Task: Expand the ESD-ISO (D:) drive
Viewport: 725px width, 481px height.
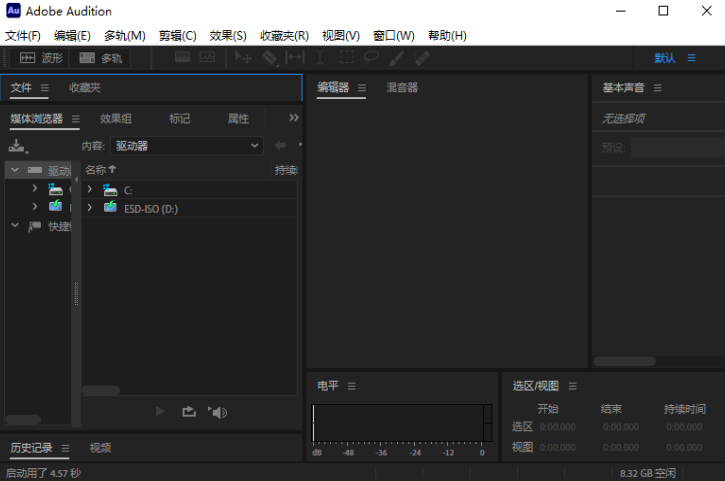Action: (90, 208)
